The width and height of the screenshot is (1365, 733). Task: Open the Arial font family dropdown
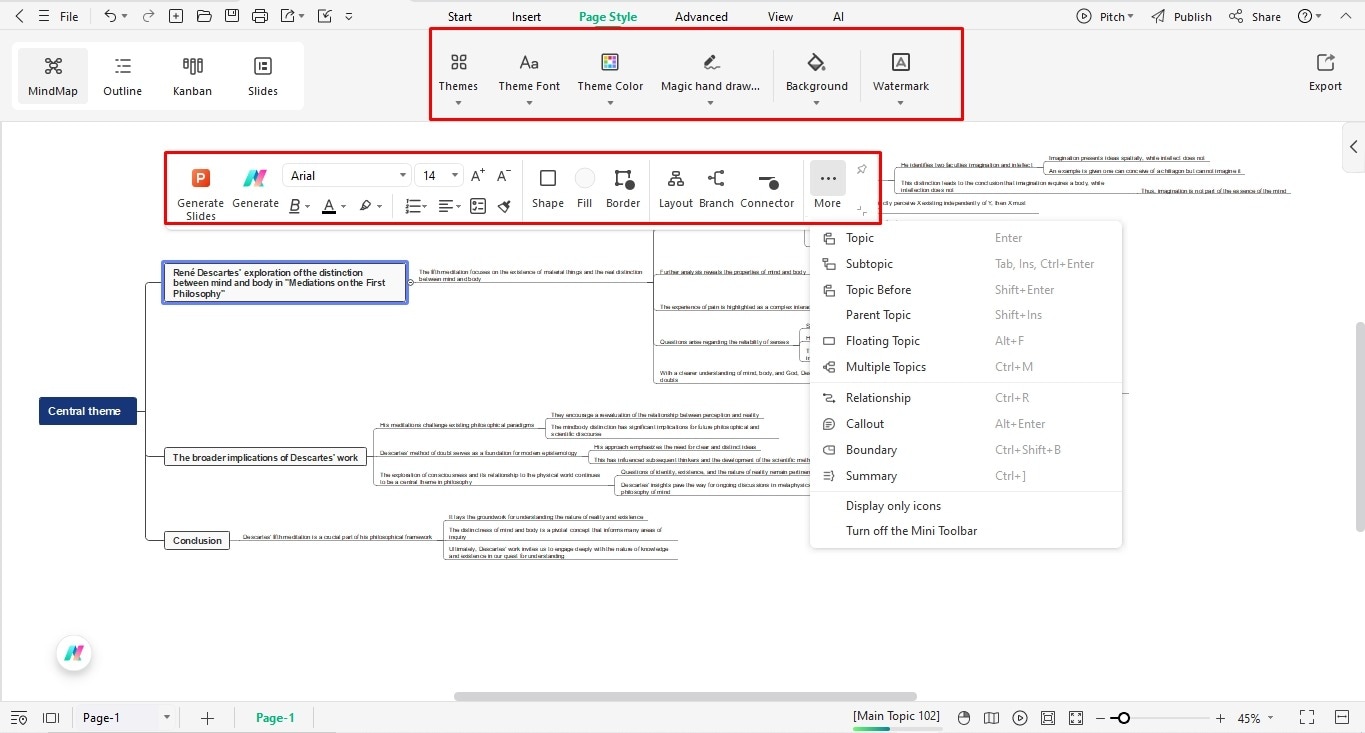pyautogui.click(x=347, y=175)
